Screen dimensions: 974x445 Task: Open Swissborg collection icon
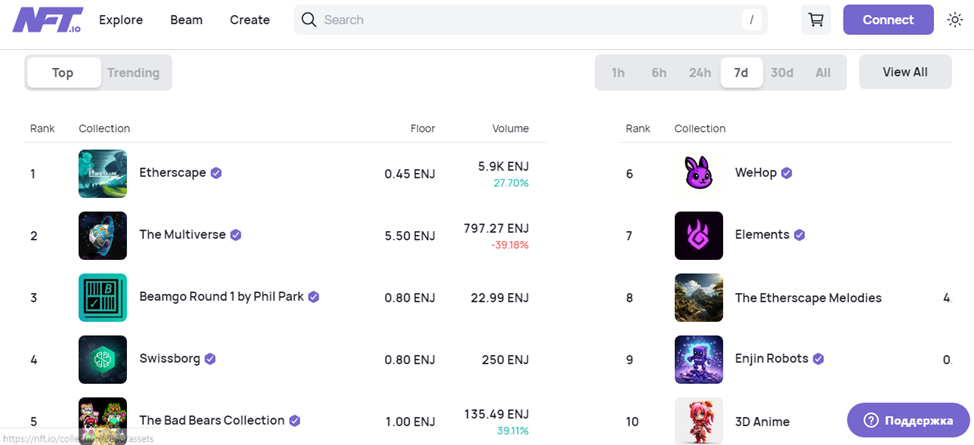point(103,360)
